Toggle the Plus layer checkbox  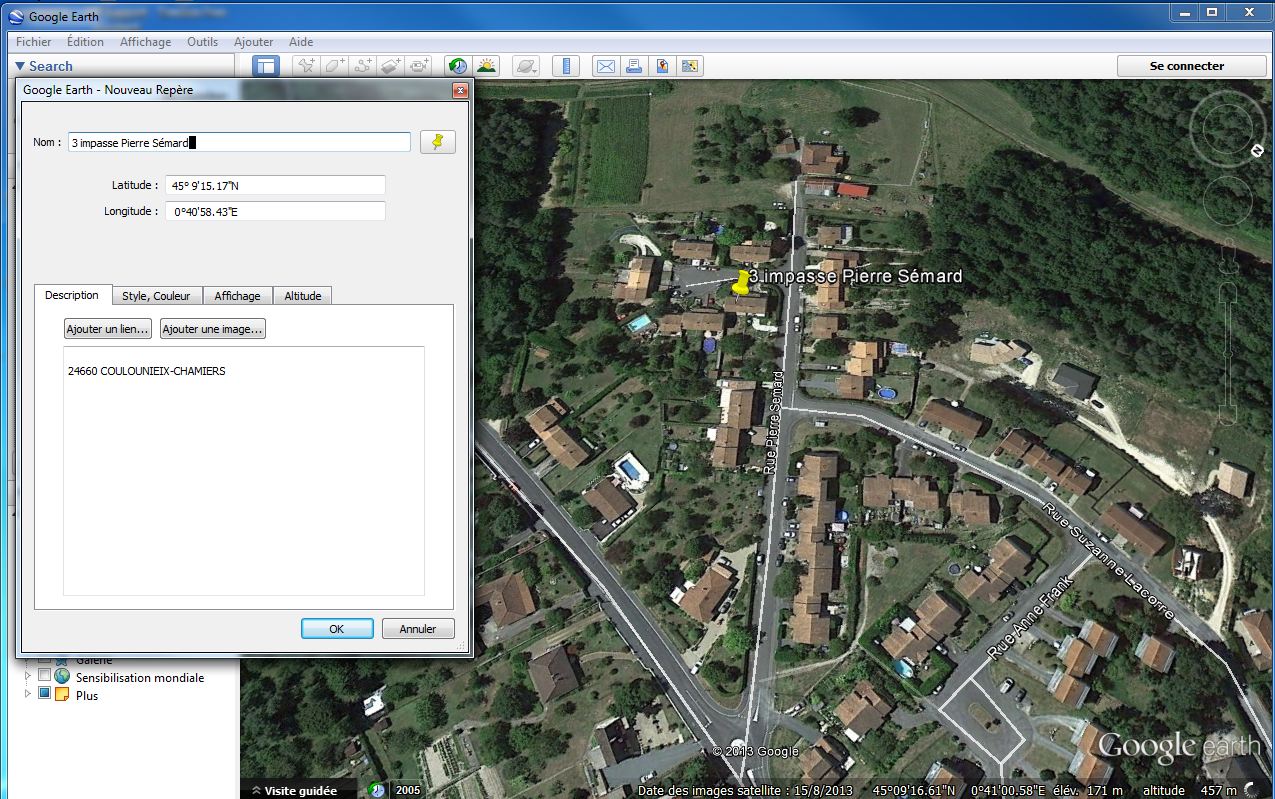[x=44, y=695]
